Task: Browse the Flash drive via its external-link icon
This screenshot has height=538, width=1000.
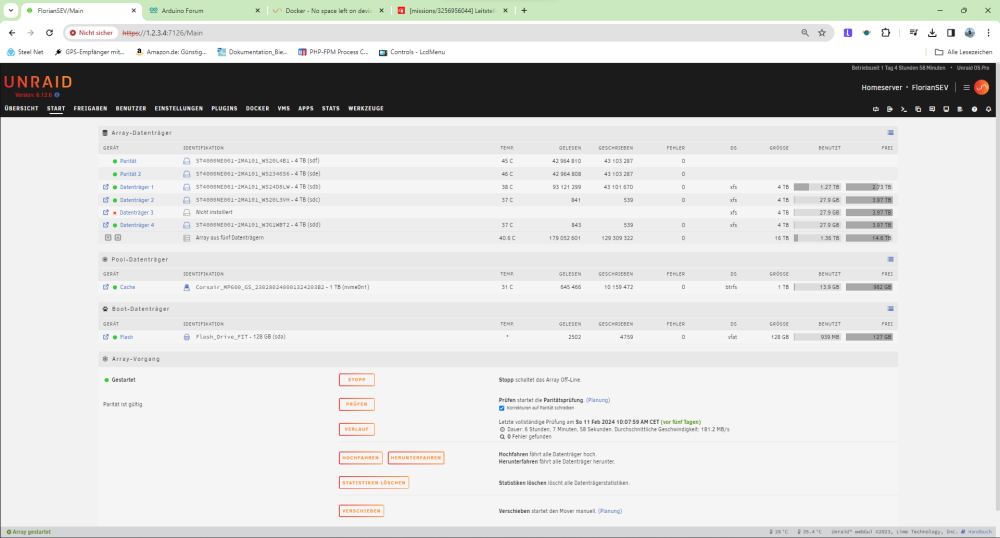Action: [x=106, y=337]
